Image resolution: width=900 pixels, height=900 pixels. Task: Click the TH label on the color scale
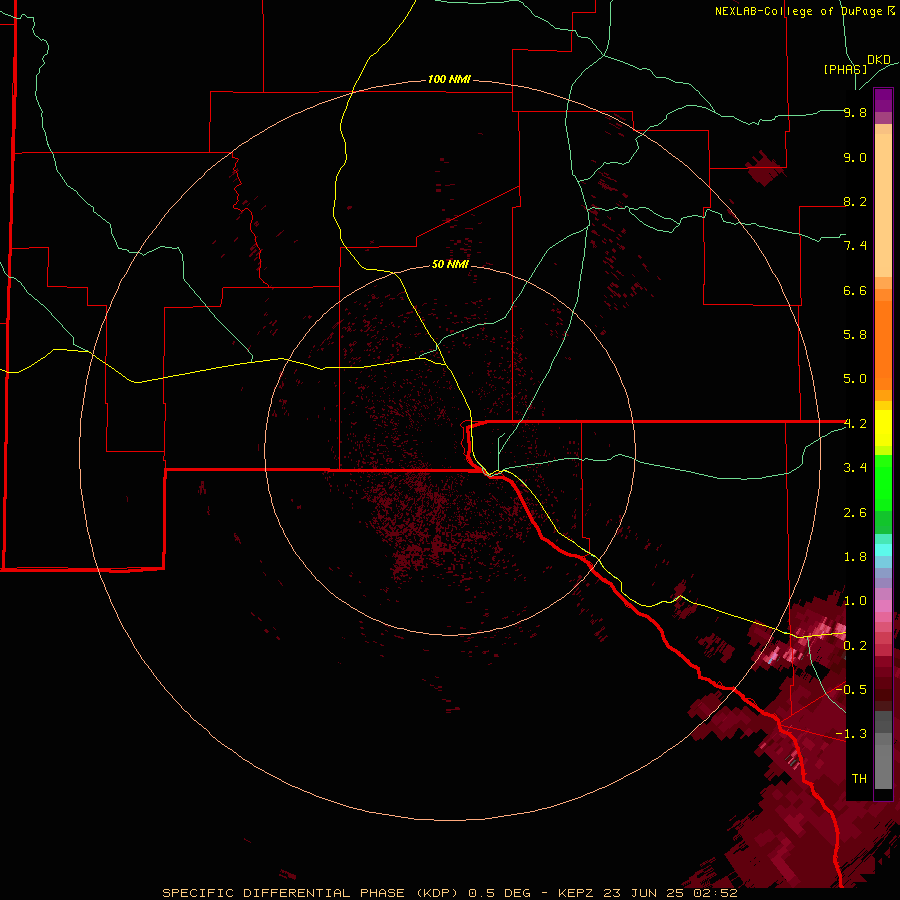tap(859, 778)
